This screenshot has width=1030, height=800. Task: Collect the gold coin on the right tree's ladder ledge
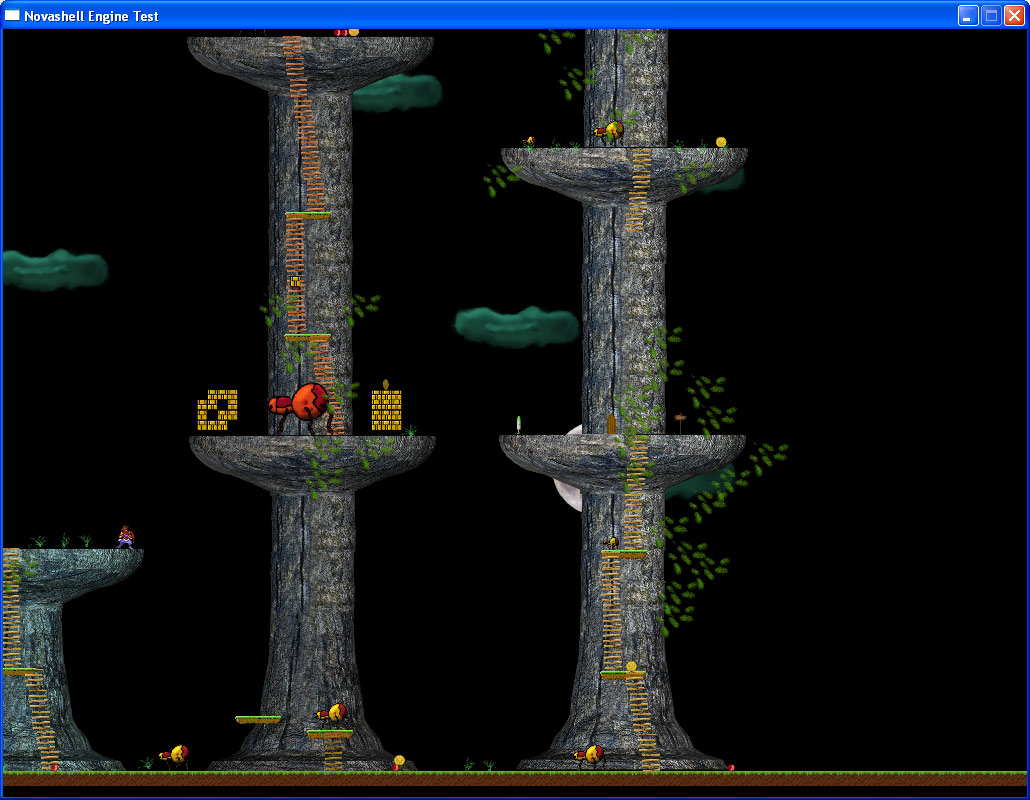pos(631,666)
